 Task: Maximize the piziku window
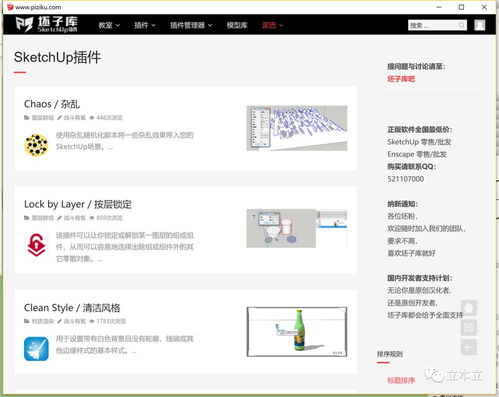coord(461,7)
